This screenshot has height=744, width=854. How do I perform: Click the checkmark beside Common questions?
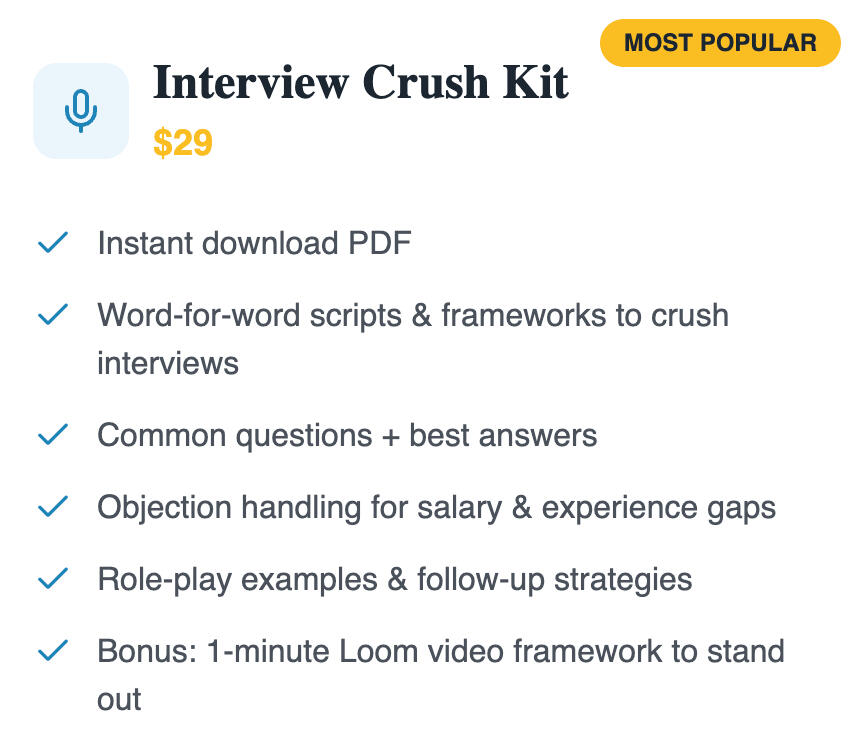52,435
